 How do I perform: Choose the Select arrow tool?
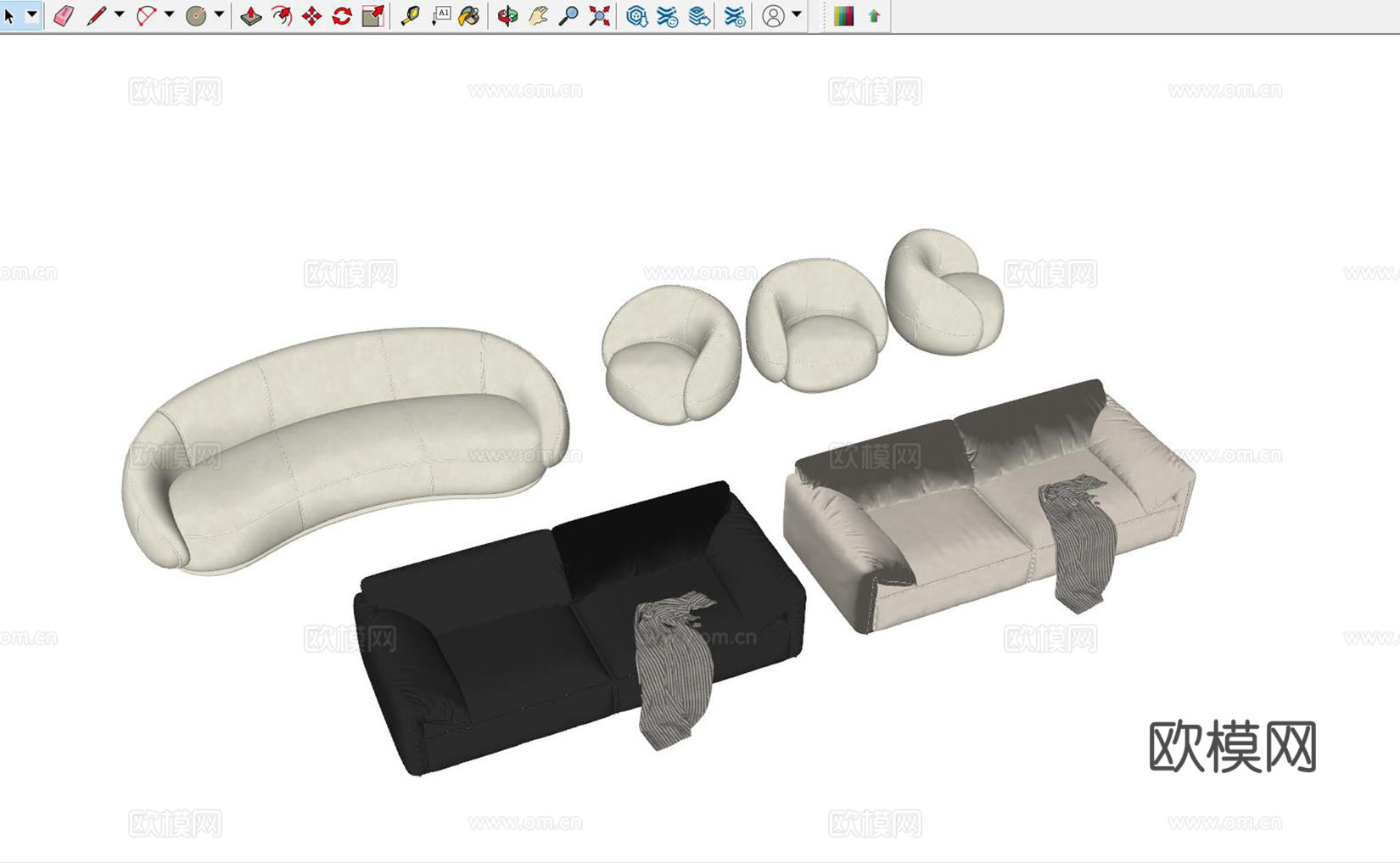[x=10, y=15]
